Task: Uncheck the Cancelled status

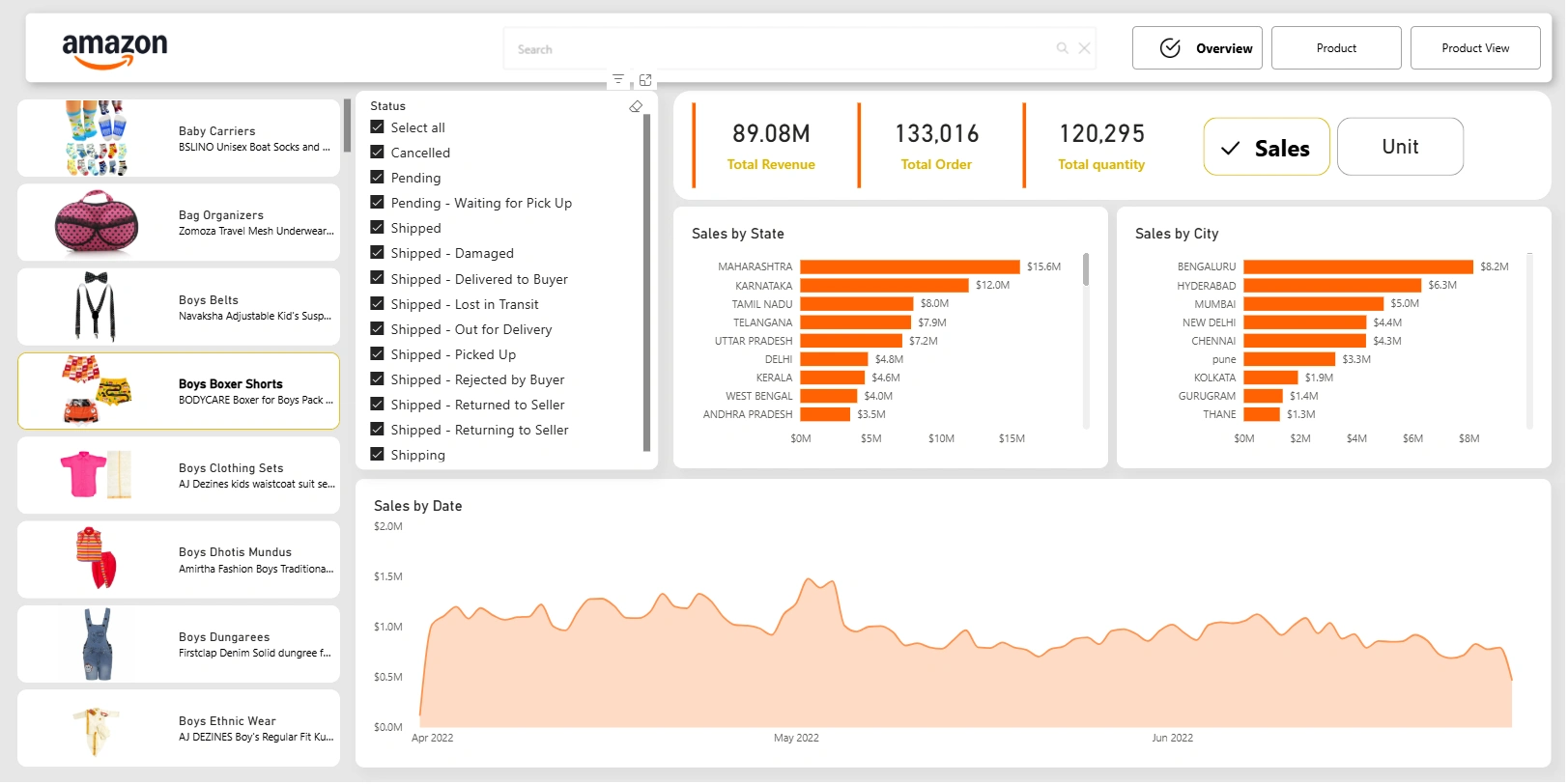Action: click(377, 153)
